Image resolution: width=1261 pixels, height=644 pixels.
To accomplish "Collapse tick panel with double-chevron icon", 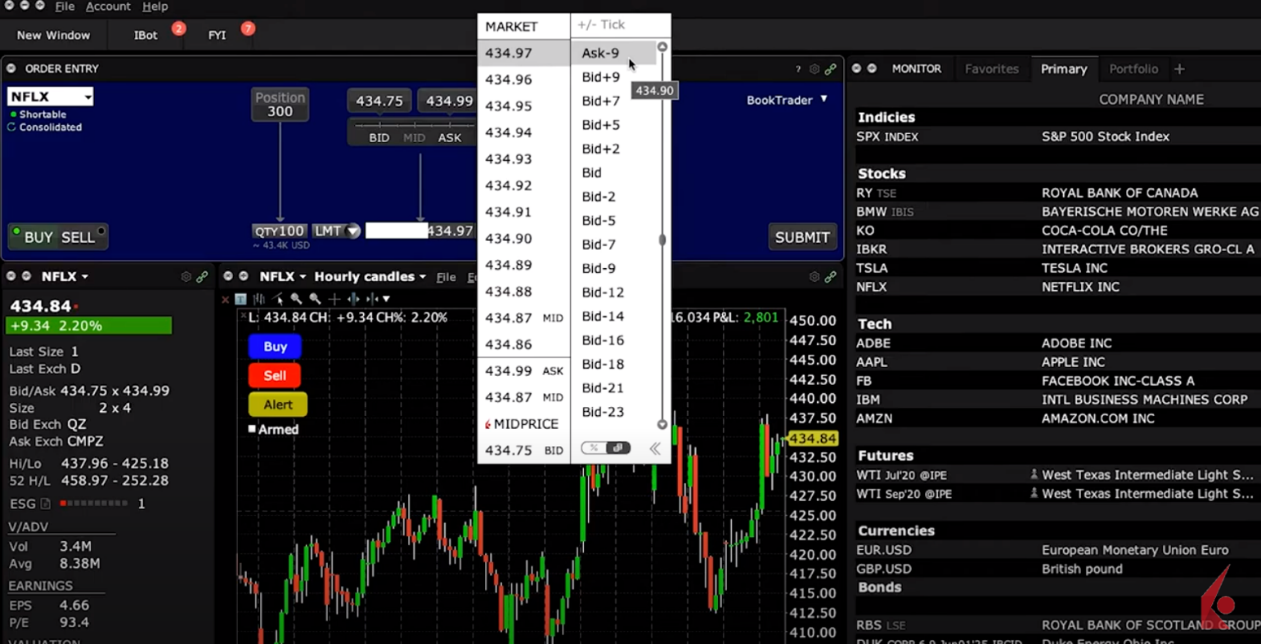I will point(655,448).
